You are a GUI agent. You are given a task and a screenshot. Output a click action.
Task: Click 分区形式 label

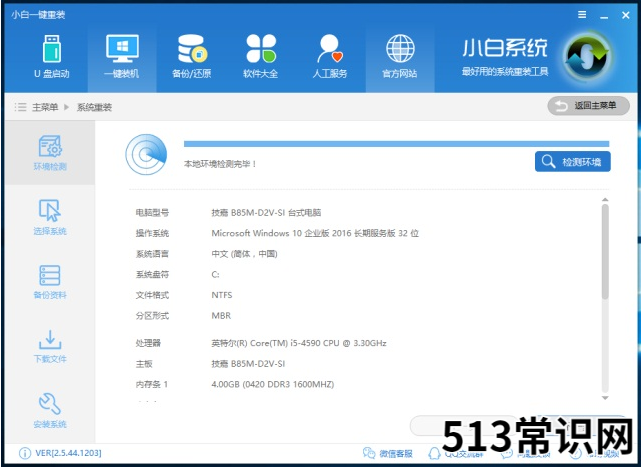[x=152, y=315]
